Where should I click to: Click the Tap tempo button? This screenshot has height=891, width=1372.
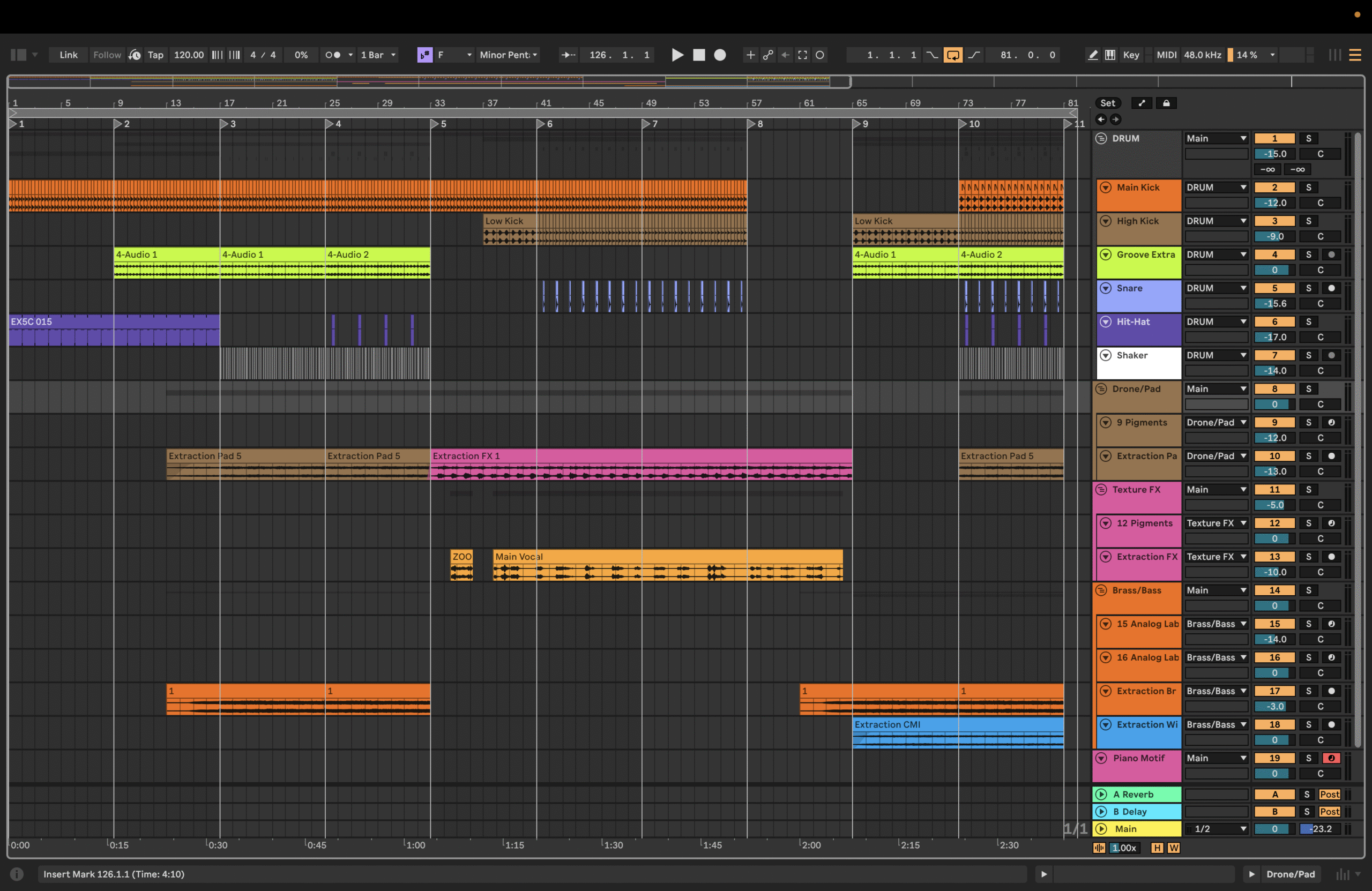click(x=155, y=55)
